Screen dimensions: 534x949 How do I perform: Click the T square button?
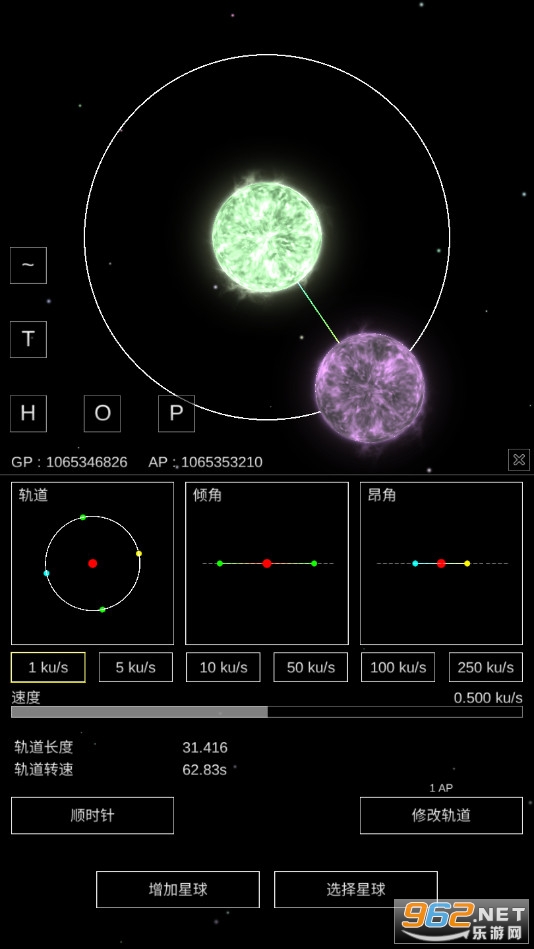tap(28, 339)
